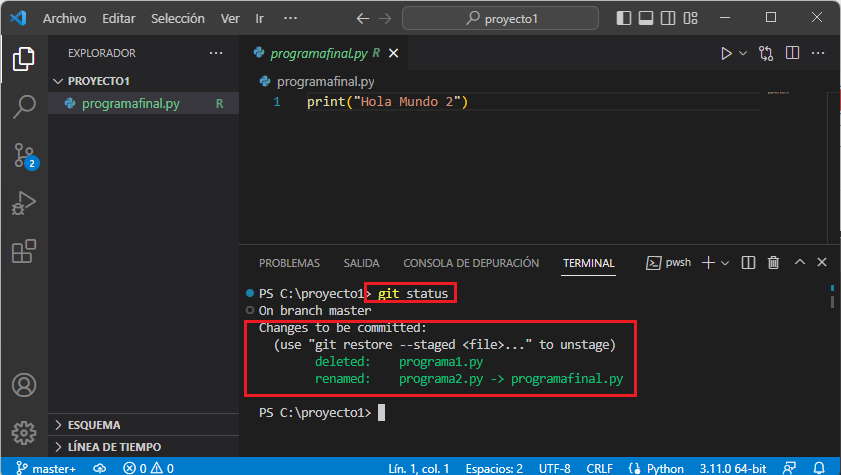The height and width of the screenshot is (475, 841).
Task: Select the programafinal.py editor tab
Action: click(x=323, y=53)
